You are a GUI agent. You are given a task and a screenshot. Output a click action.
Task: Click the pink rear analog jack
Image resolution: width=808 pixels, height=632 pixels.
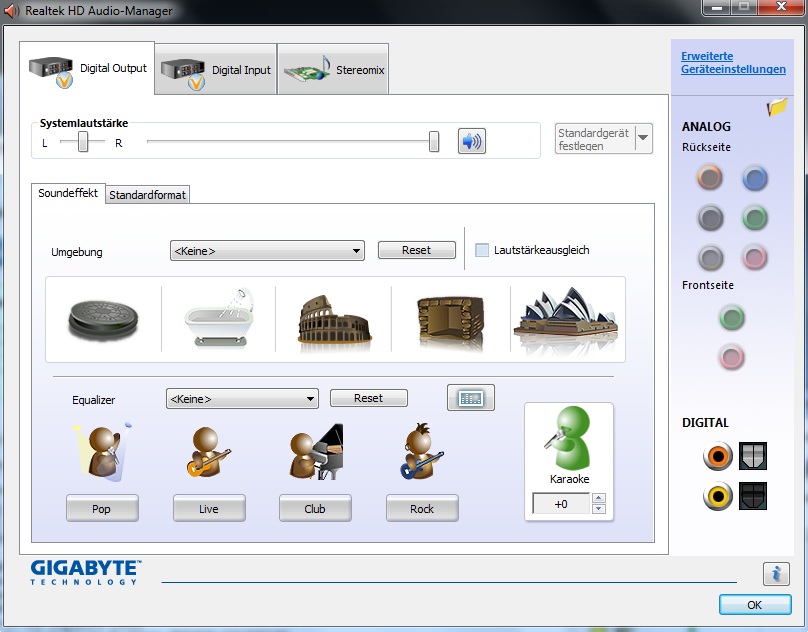click(755, 257)
